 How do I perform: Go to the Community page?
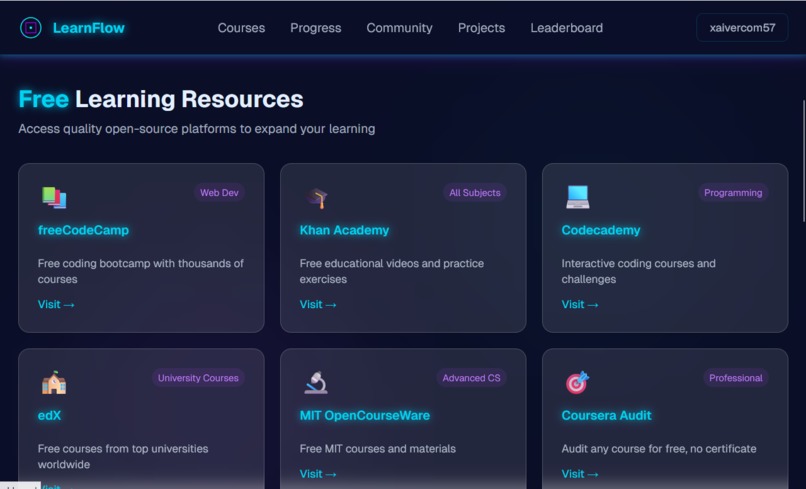(399, 28)
